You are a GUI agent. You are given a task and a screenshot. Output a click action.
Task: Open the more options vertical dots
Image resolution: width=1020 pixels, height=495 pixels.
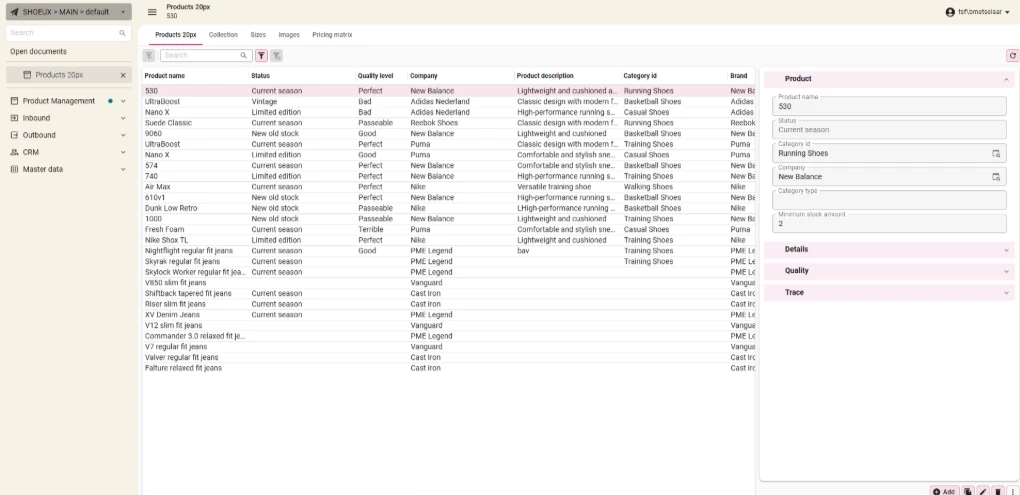(x=1013, y=492)
